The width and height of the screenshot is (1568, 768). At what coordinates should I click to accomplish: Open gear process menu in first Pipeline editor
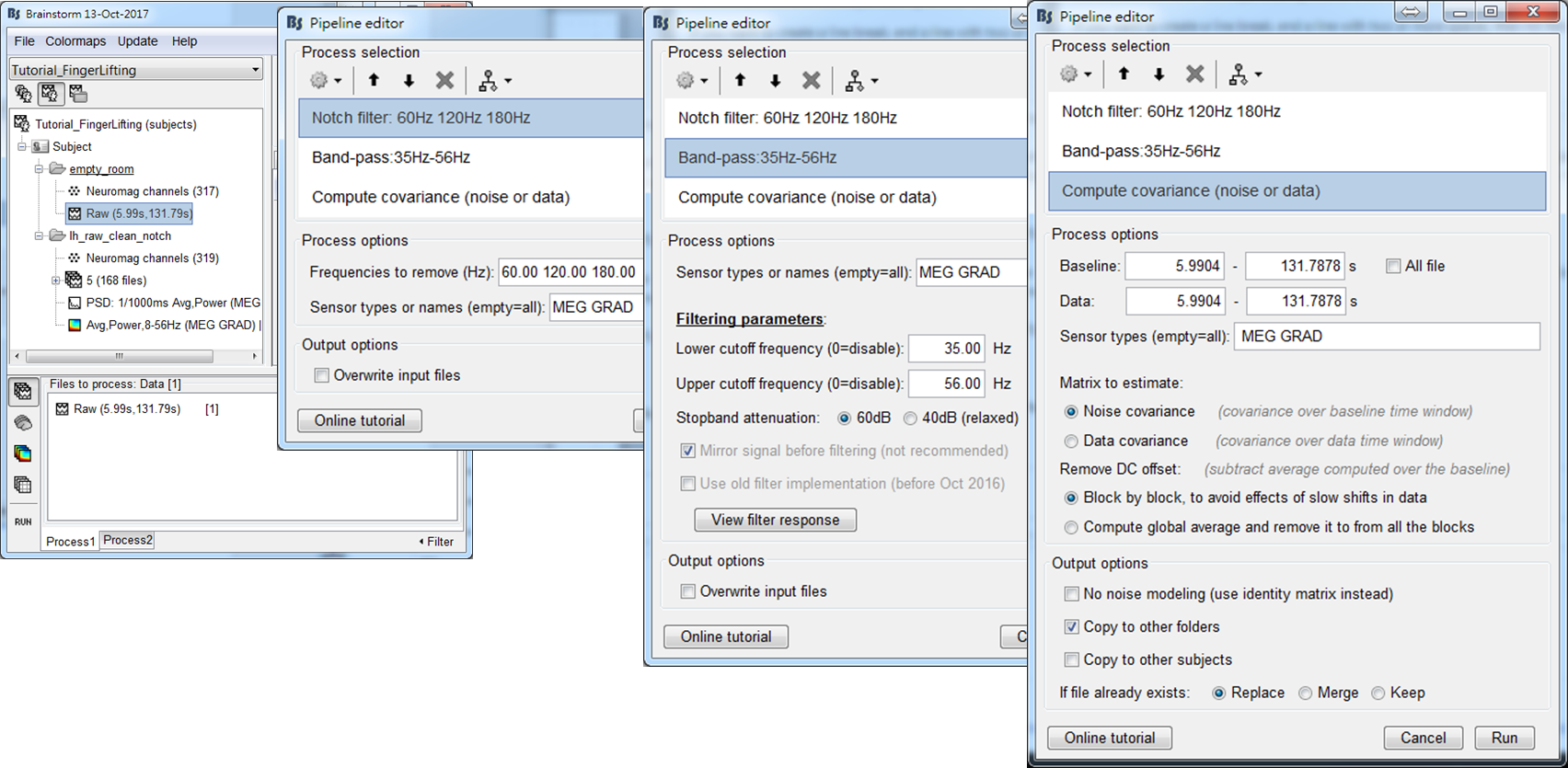[326, 81]
